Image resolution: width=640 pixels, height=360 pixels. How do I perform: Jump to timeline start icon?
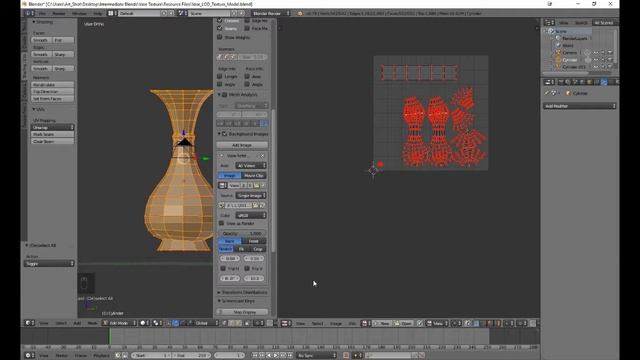pos(255,356)
